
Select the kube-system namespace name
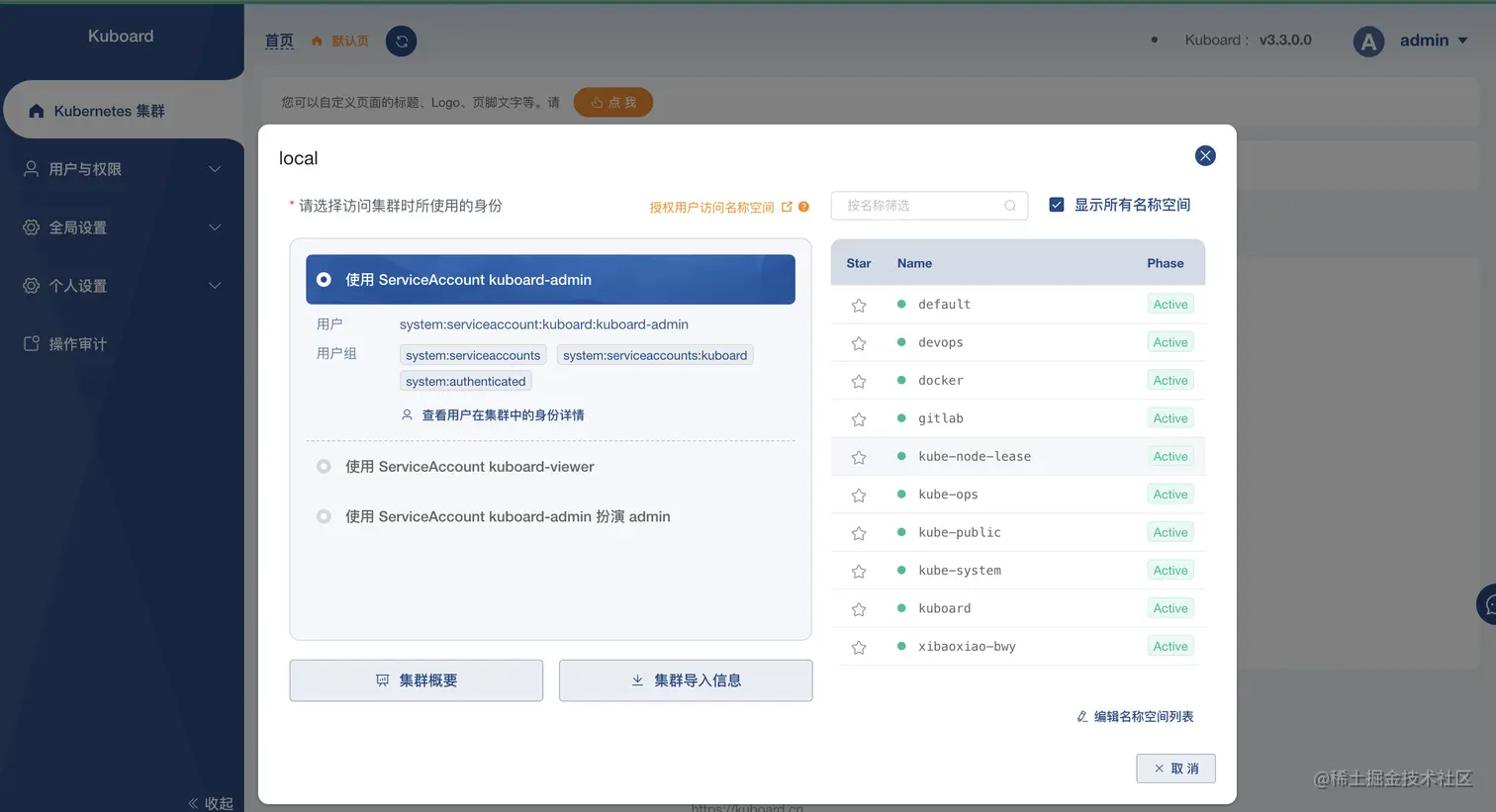[960, 571]
